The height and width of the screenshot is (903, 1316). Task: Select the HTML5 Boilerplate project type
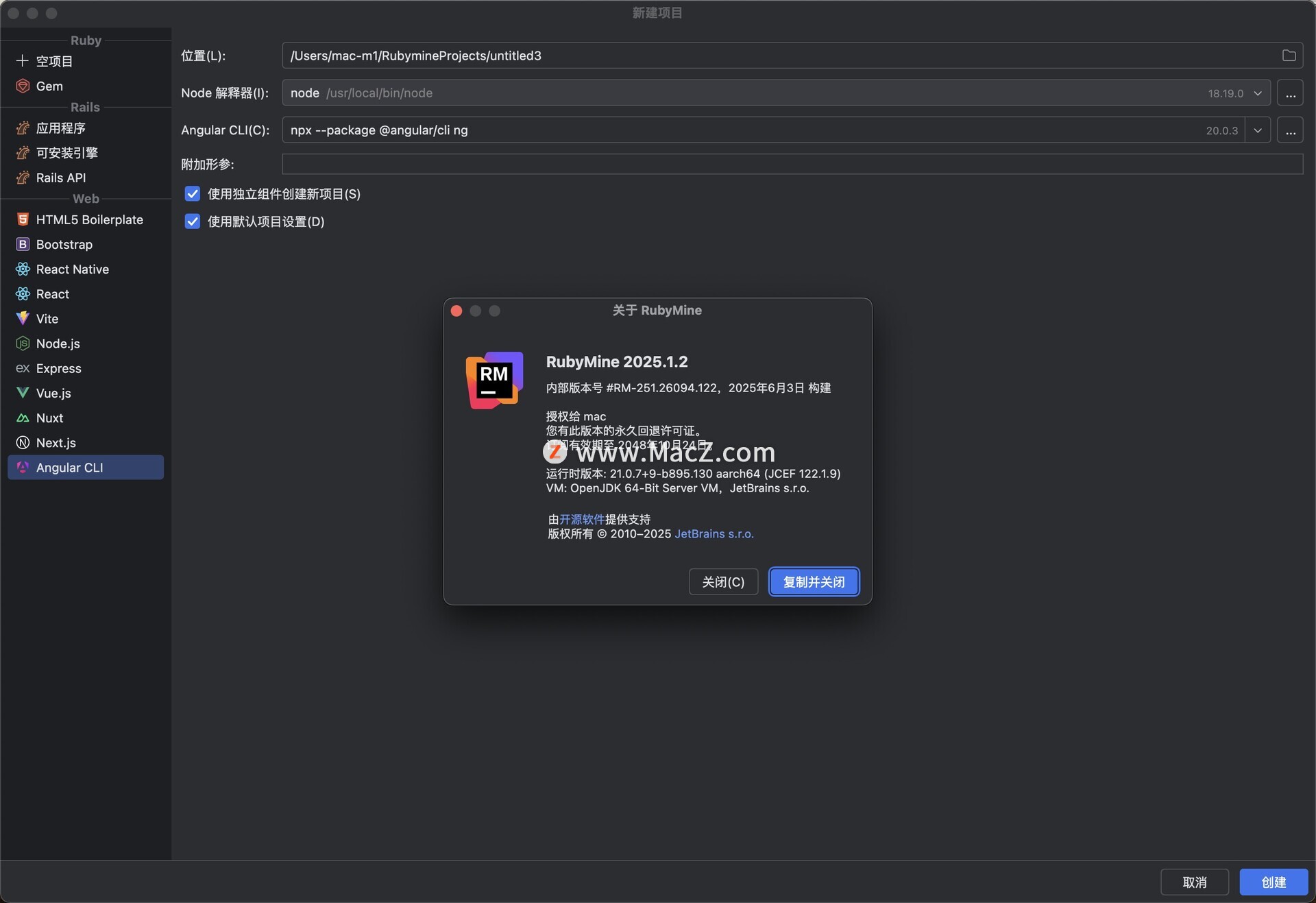86,219
